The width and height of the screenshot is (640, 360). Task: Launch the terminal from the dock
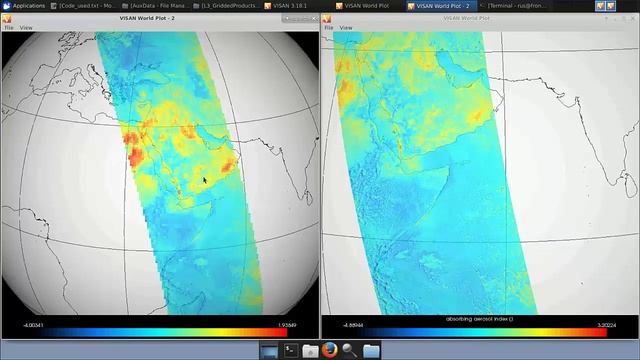291,350
